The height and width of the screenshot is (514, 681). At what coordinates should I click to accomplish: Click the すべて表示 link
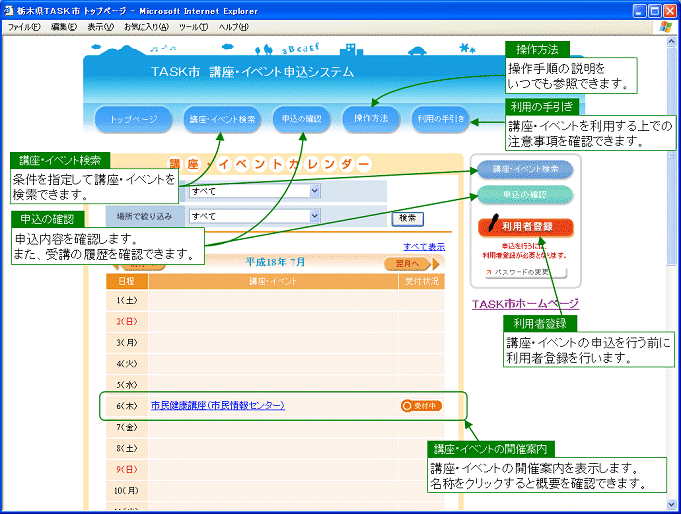(x=424, y=246)
